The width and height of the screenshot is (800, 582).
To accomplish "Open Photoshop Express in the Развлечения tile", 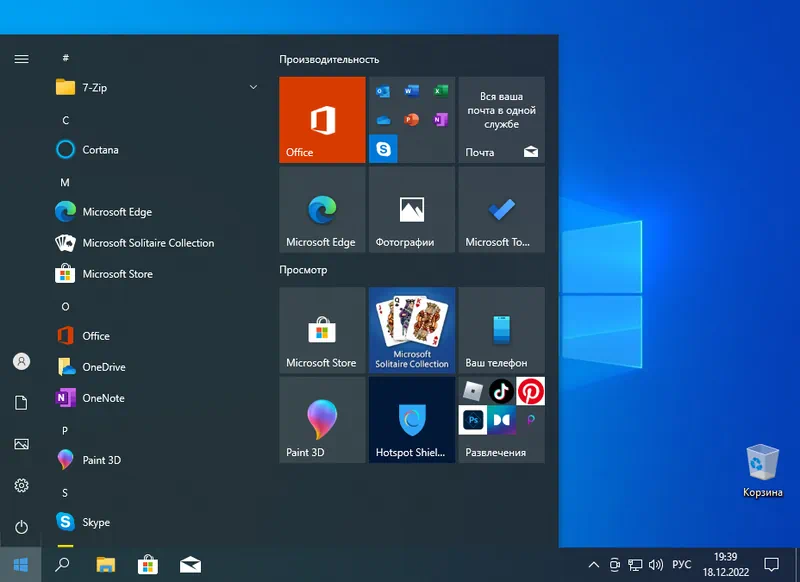I will 473,420.
